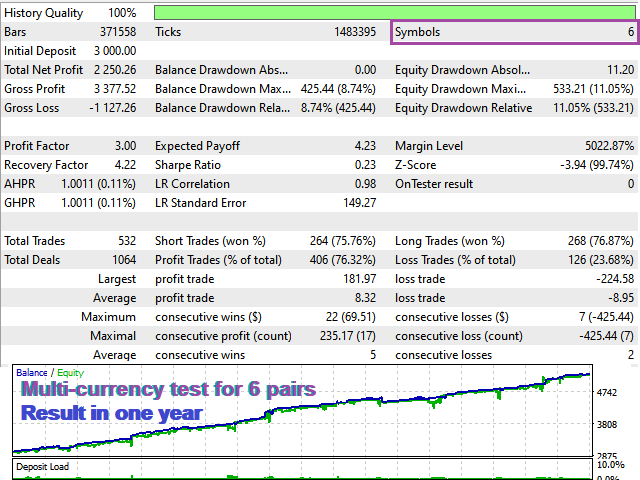Click the Sharpe Ratio value 0.23

(x=365, y=165)
